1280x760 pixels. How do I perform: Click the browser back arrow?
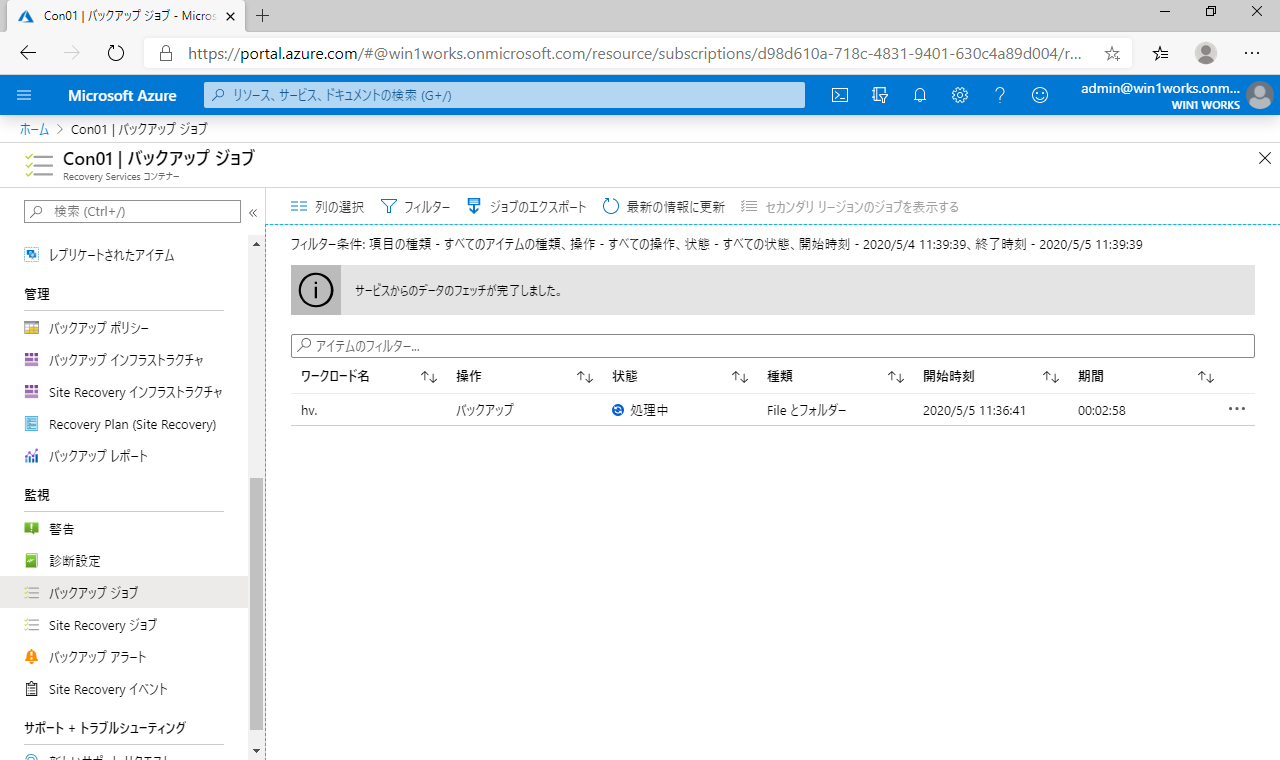click(28, 53)
